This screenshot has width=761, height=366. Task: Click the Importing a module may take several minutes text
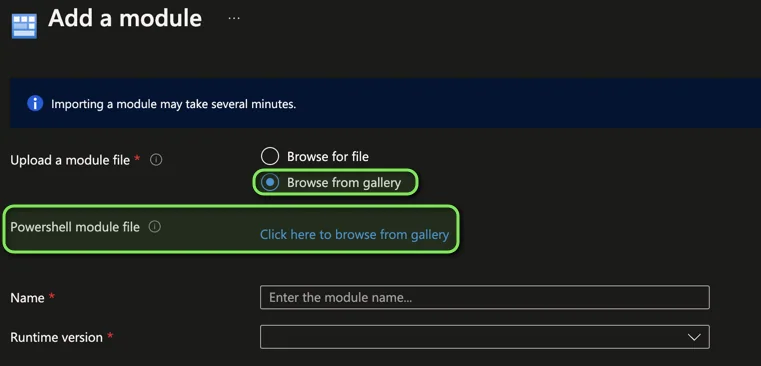(173, 104)
